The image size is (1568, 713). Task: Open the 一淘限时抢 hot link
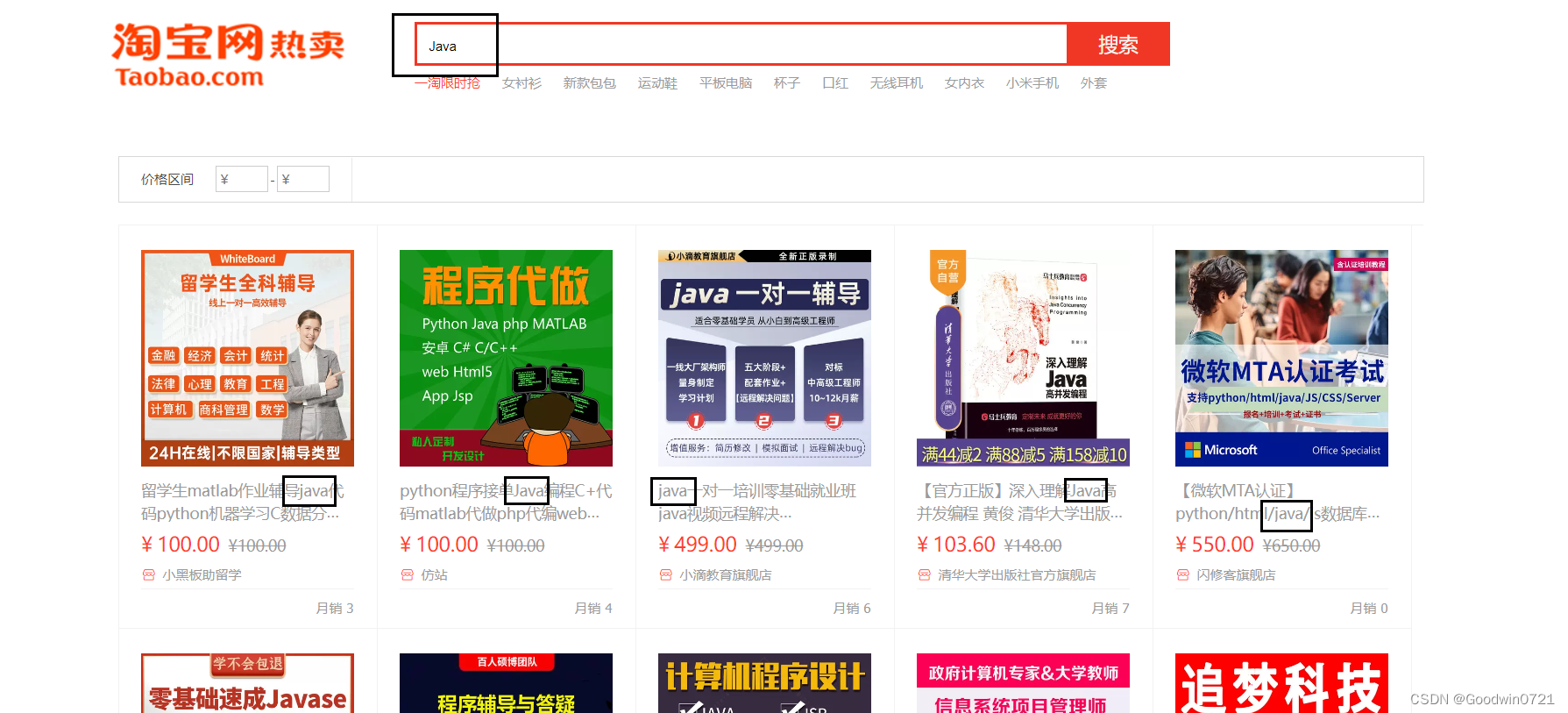[x=447, y=83]
